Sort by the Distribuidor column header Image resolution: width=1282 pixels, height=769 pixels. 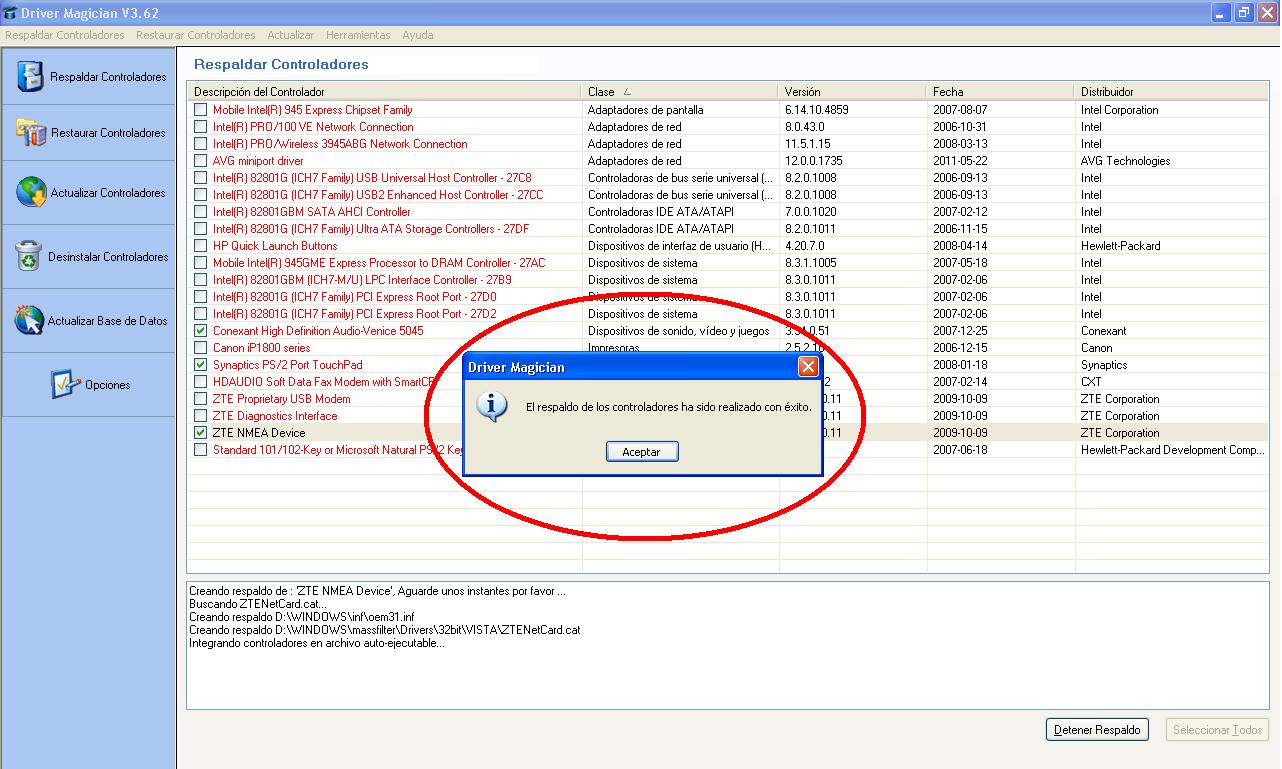click(1171, 92)
